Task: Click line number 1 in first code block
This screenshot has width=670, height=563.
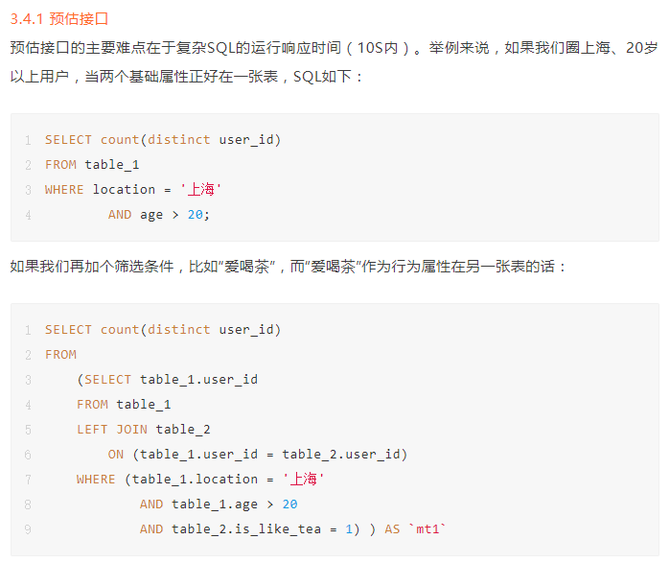Action: (28, 140)
